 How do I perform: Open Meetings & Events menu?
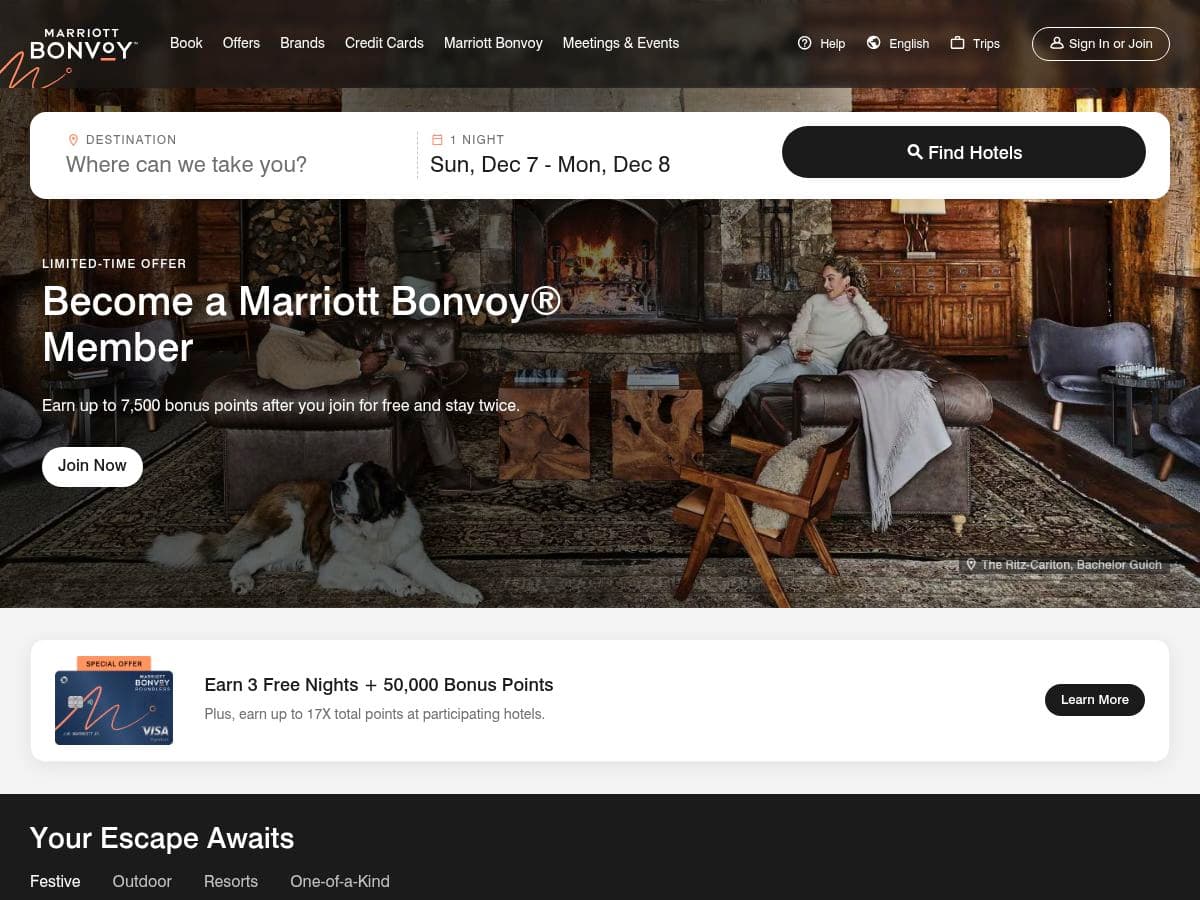click(x=621, y=43)
